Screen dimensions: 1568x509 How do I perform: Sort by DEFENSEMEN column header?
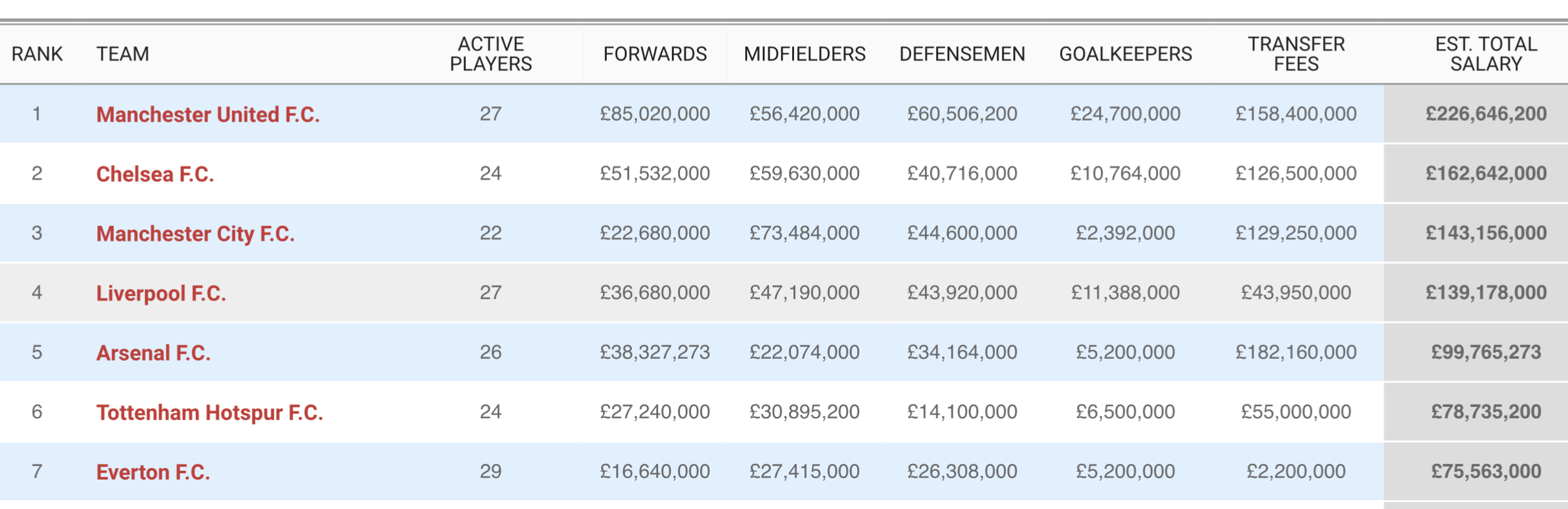point(962,54)
